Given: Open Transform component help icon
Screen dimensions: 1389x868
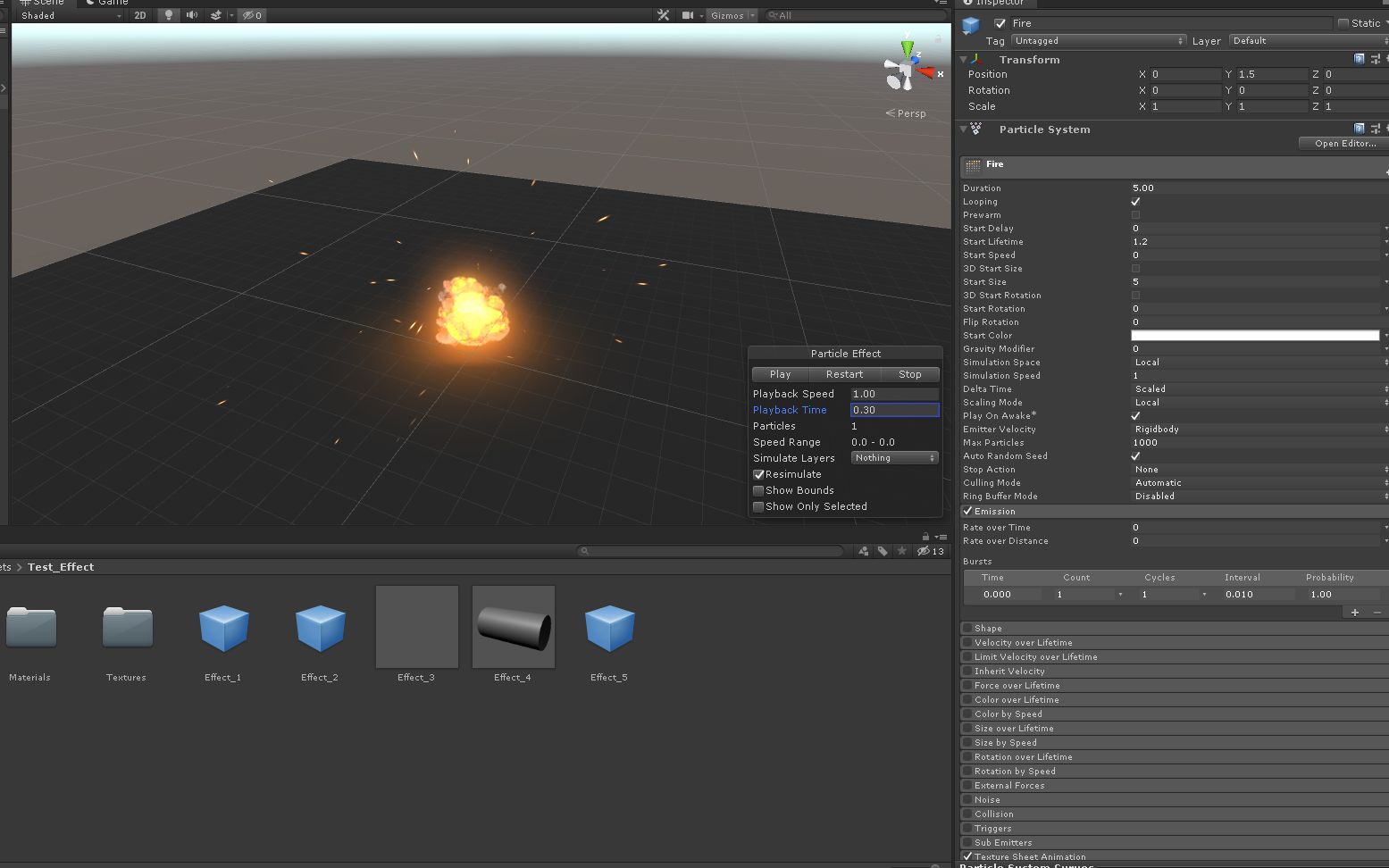Looking at the screenshot, I should pyautogui.click(x=1360, y=59).
